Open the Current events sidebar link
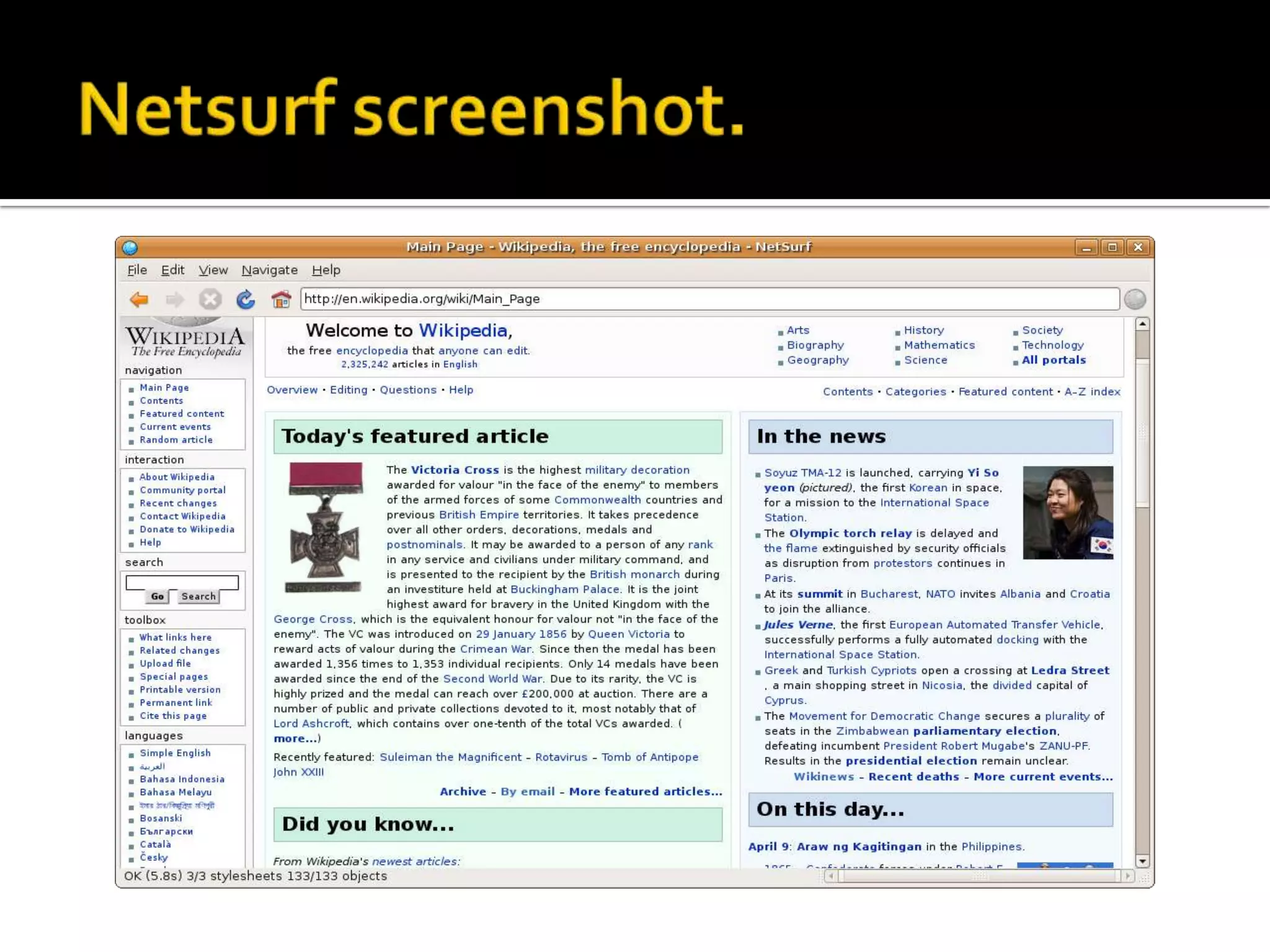The height and width of the screenshot is (952, 1270). [x=175, y=426]
